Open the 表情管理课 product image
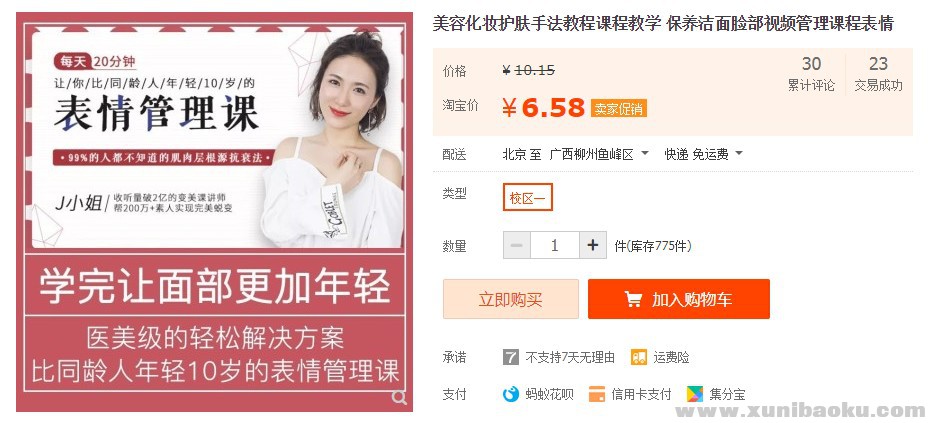This screenshot has width=928, height=423. (x=214, y=212)
